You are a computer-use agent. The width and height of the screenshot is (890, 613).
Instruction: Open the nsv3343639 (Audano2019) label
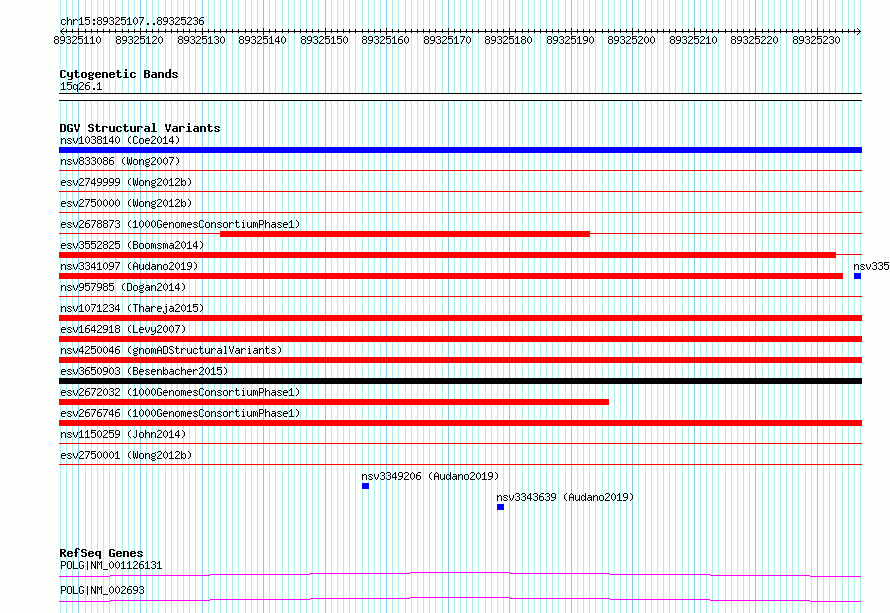tap(565, 497)
